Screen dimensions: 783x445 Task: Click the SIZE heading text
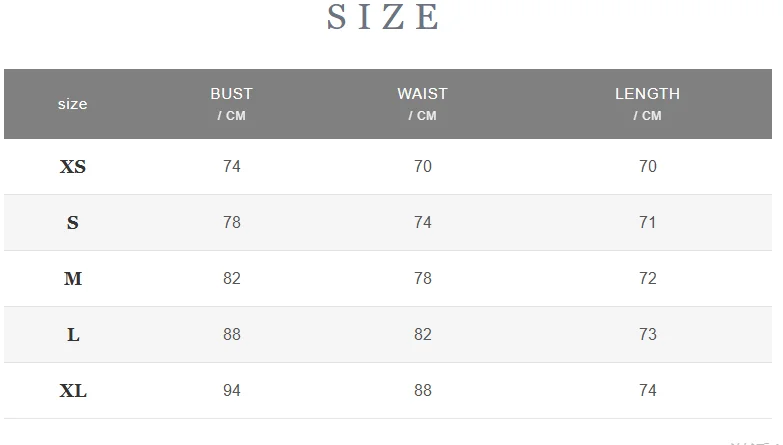point(383,17)
